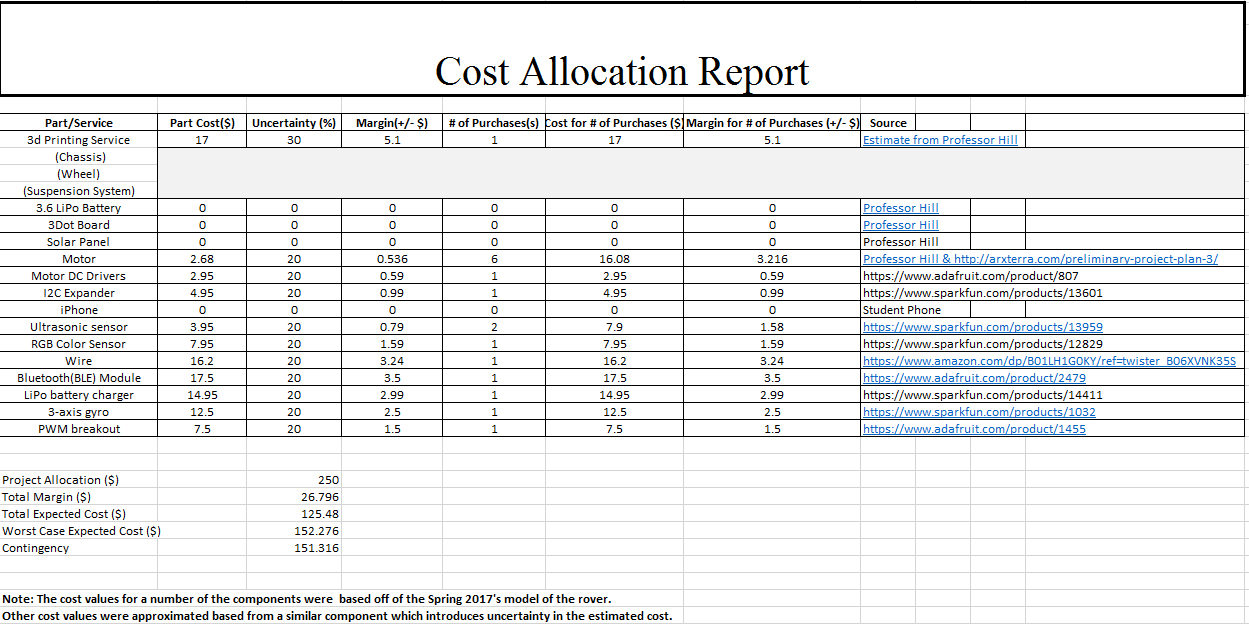This screenshot has height=624, width=1249.
Task: Select the Project Allocation value 250
Action: pos(328,480)
